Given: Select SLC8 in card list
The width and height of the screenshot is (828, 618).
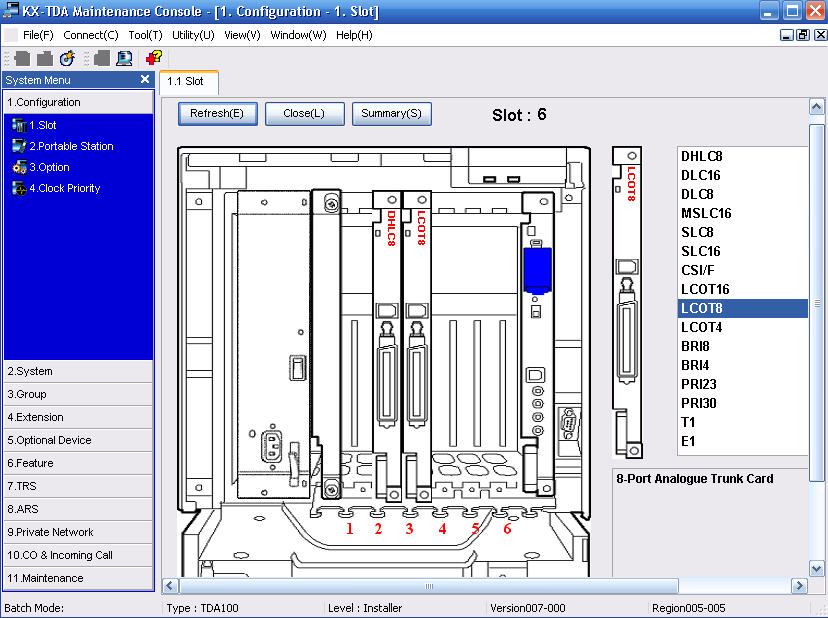Looking at the screenshot, I should click(742, 232).
